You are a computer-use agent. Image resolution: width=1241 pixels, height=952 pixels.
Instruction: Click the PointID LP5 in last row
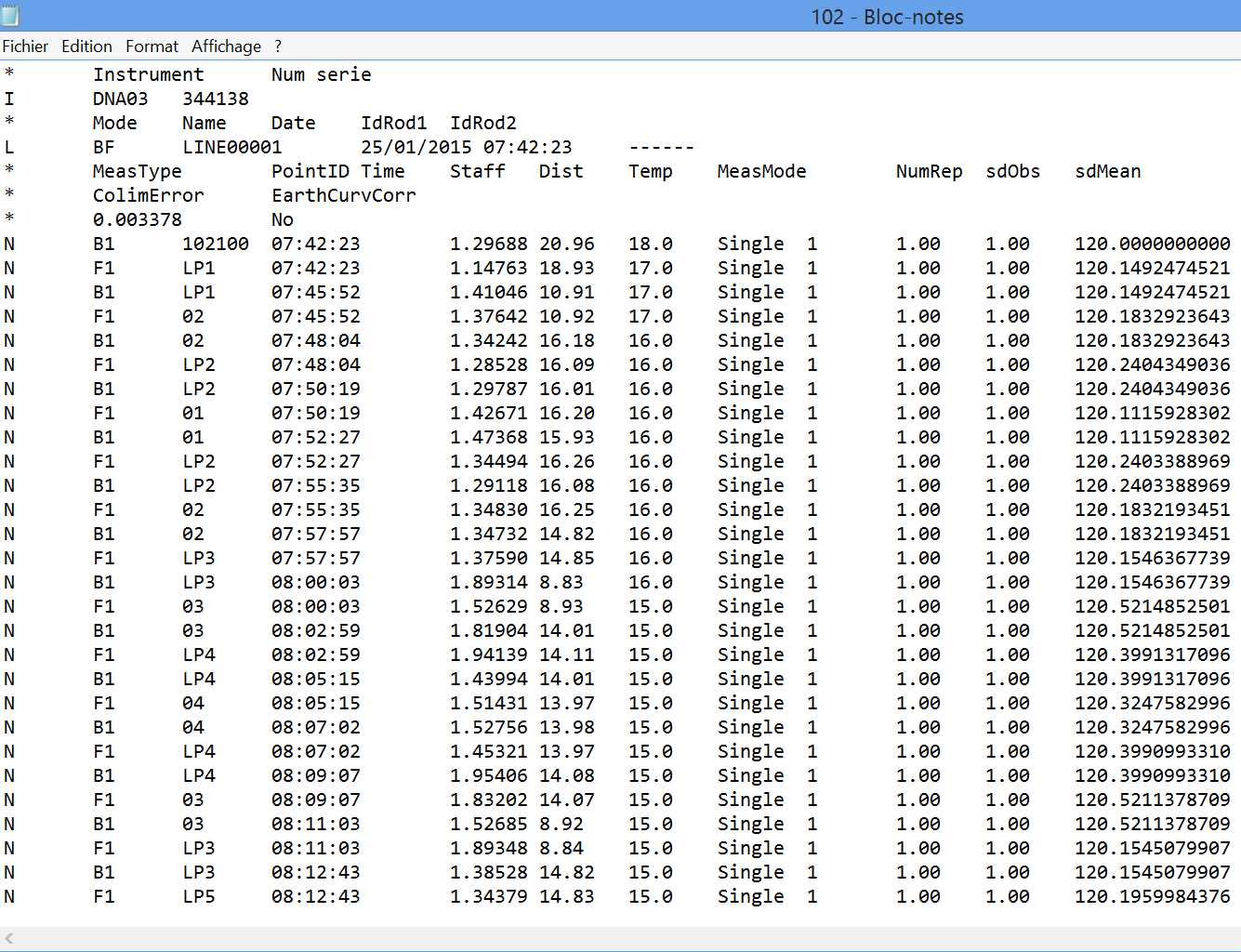(x=199, y=896)
